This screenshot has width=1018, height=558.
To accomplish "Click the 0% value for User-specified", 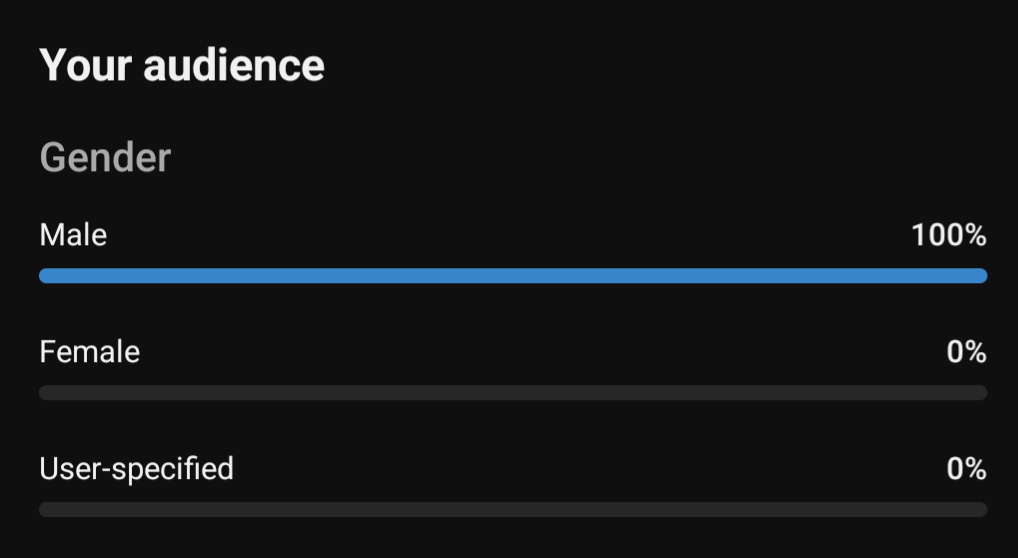I will click(x=967, y=468).
